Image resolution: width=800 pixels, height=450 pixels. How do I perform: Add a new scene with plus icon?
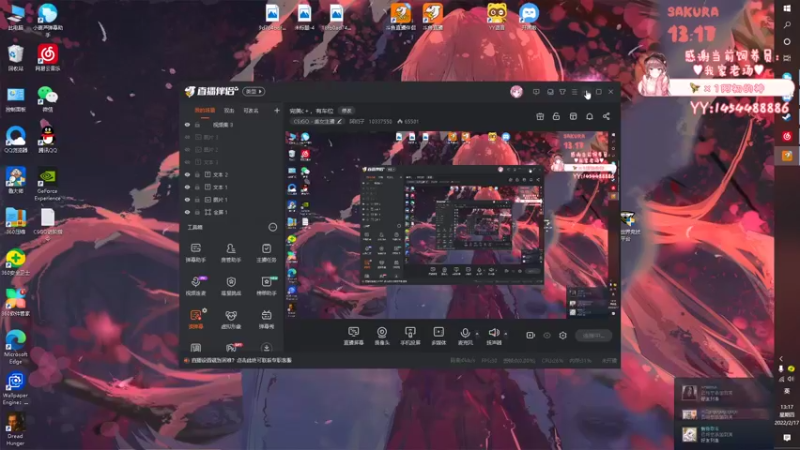click(277, 110)
